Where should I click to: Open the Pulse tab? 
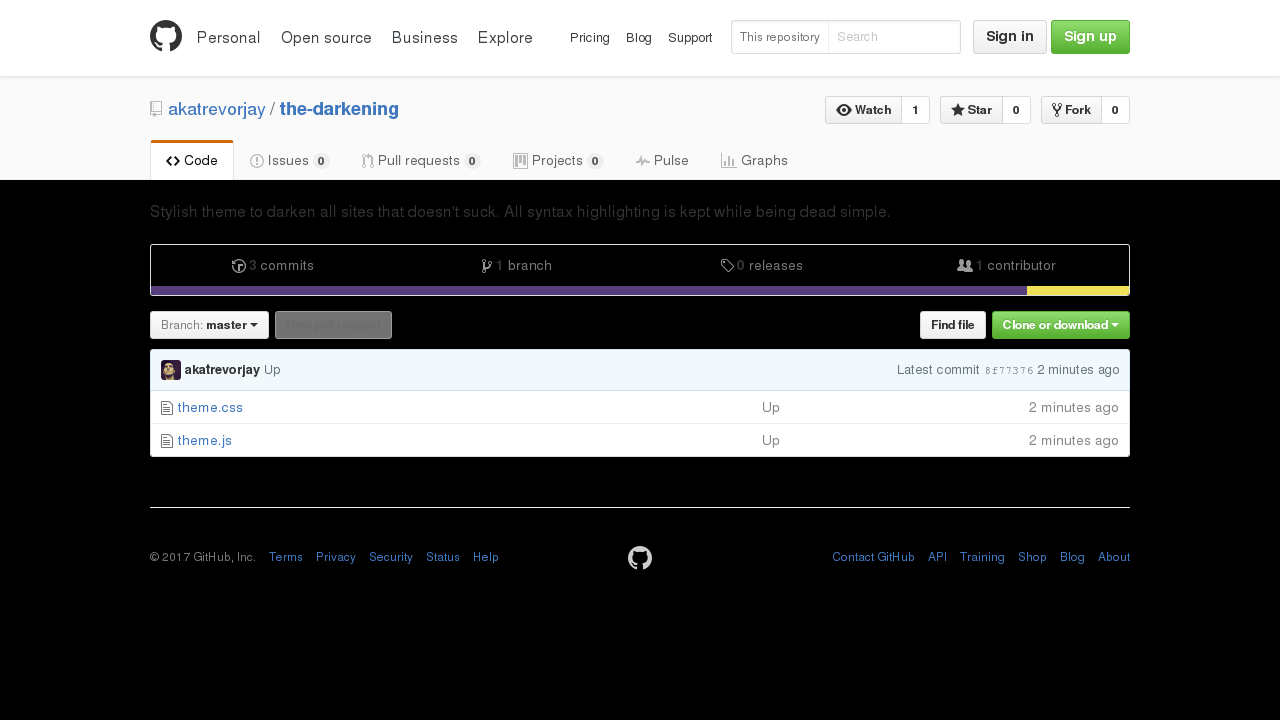point(662,161)
